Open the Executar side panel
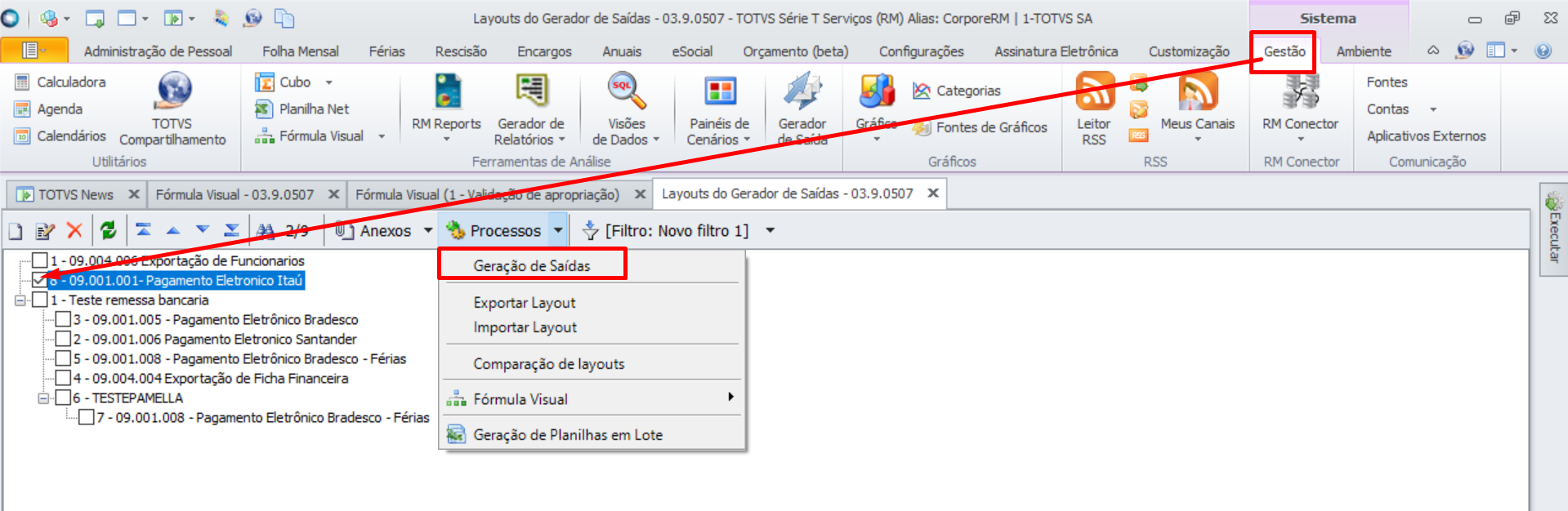Viewport: 1568px width, 511px height. [1553, 229]
